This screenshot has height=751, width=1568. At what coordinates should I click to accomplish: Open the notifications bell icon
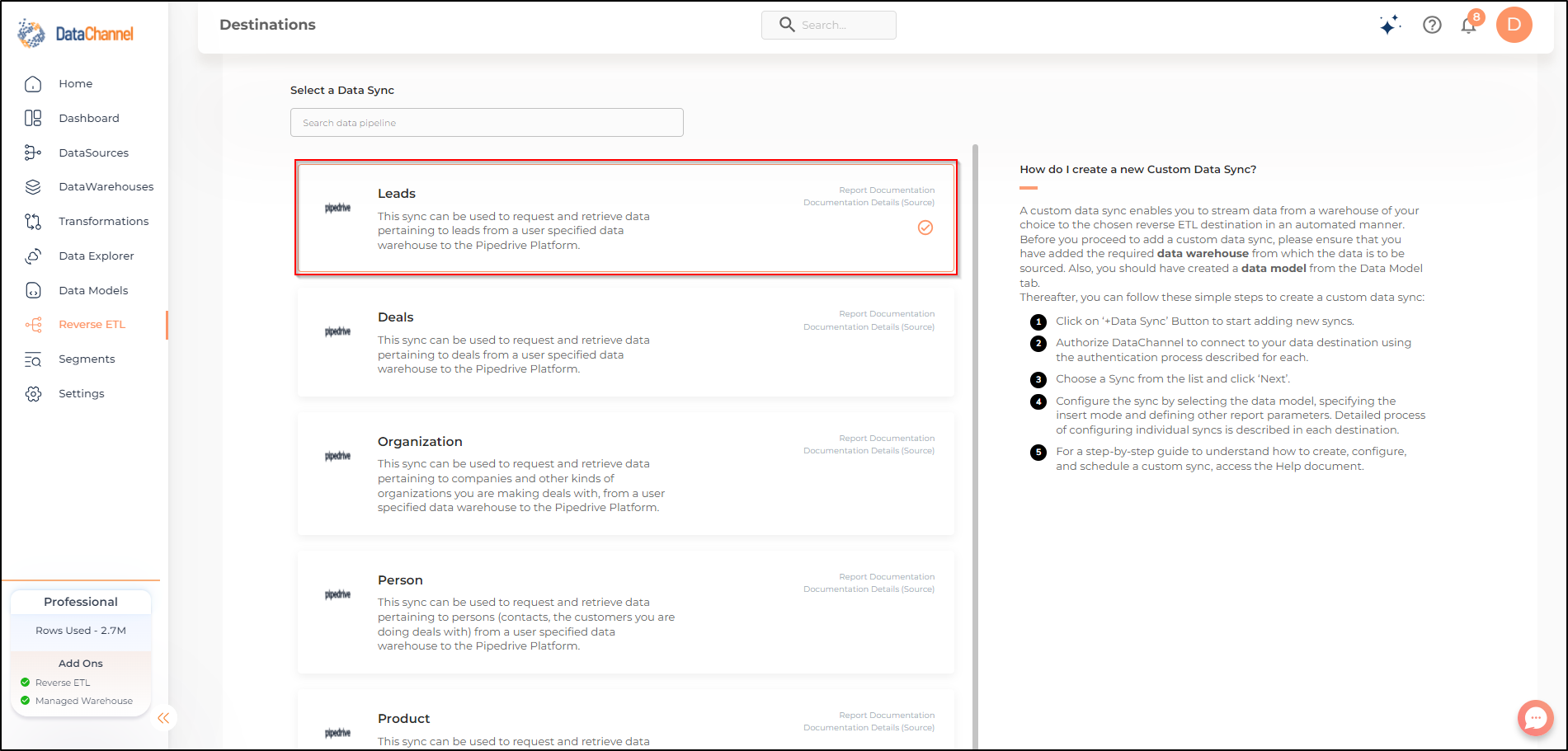point(1469,25)
